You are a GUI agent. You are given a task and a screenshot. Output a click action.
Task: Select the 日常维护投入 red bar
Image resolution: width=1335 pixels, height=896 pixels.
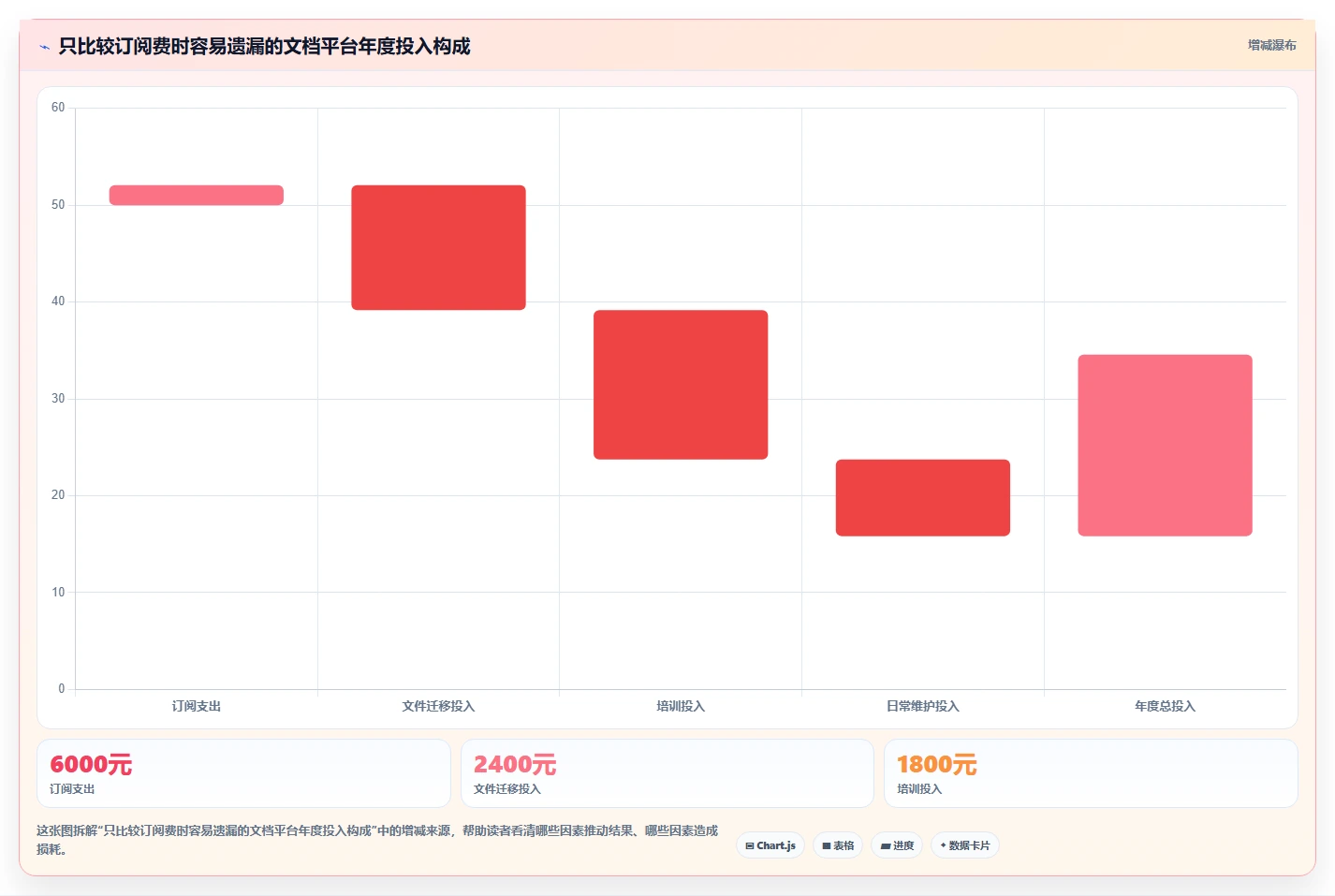click(923, 498)
